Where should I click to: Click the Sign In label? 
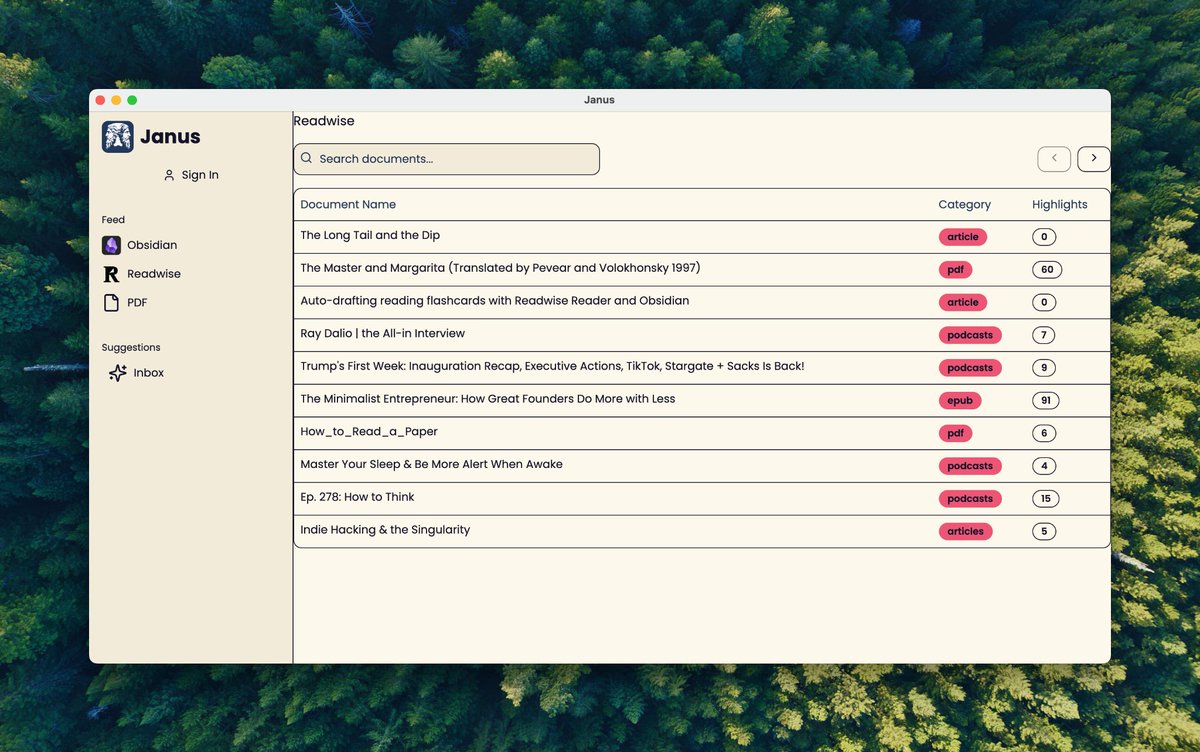pyautogui.click(x=200, y=175)
